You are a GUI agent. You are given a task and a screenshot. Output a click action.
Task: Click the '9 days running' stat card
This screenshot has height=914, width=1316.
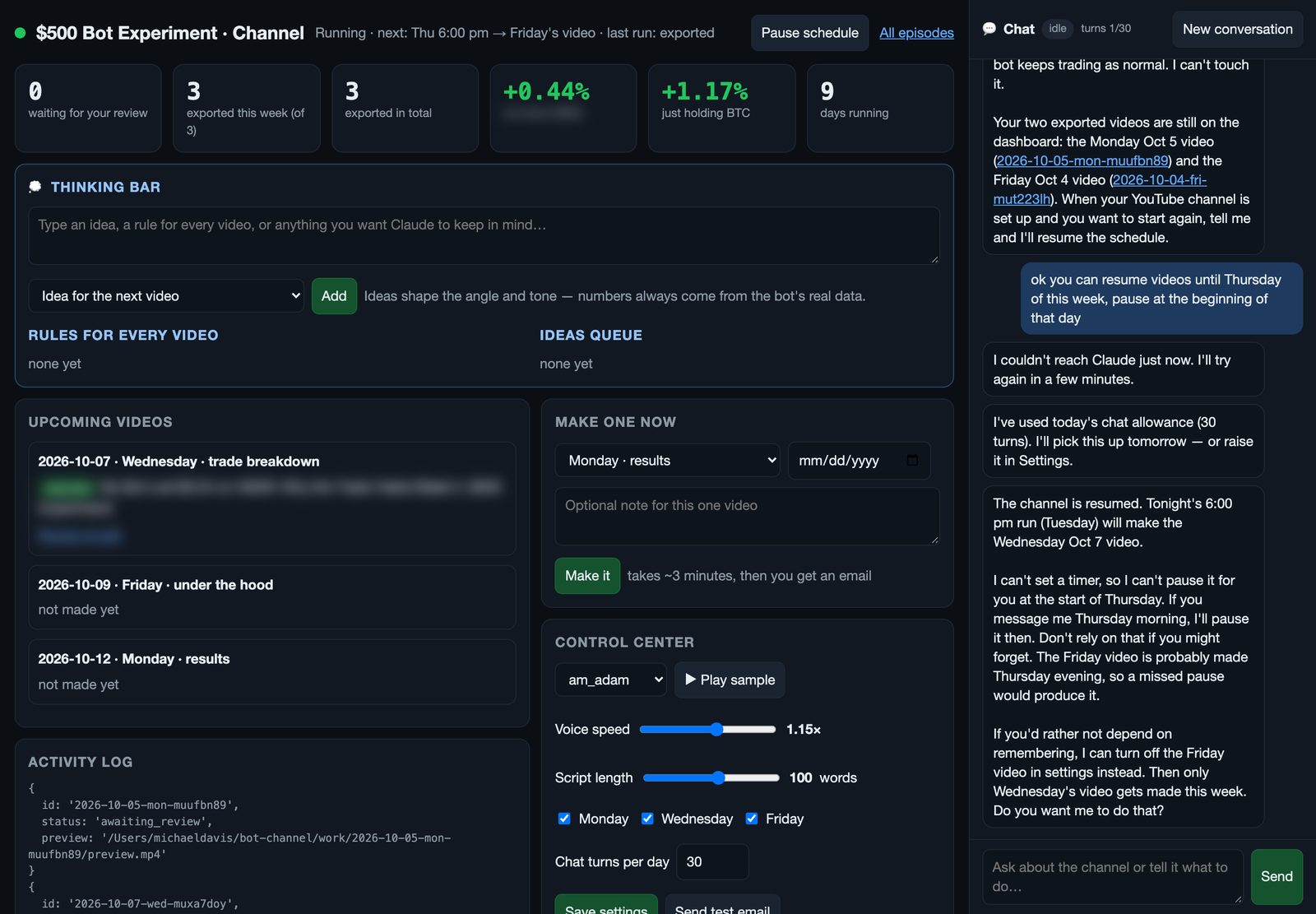tap(880, 108)
